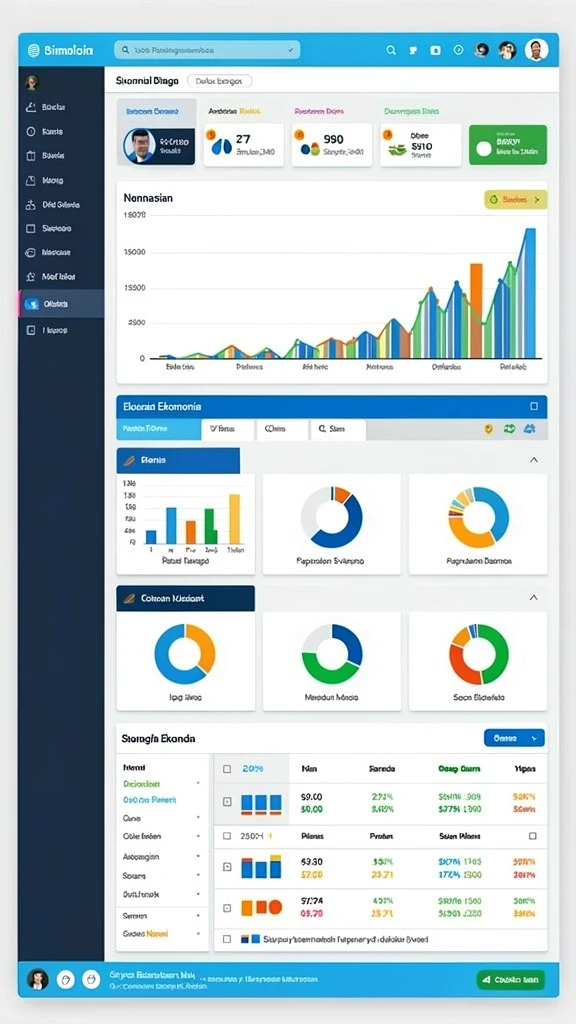
Task: Switch to the Q Stam tab
Action: 338,429
